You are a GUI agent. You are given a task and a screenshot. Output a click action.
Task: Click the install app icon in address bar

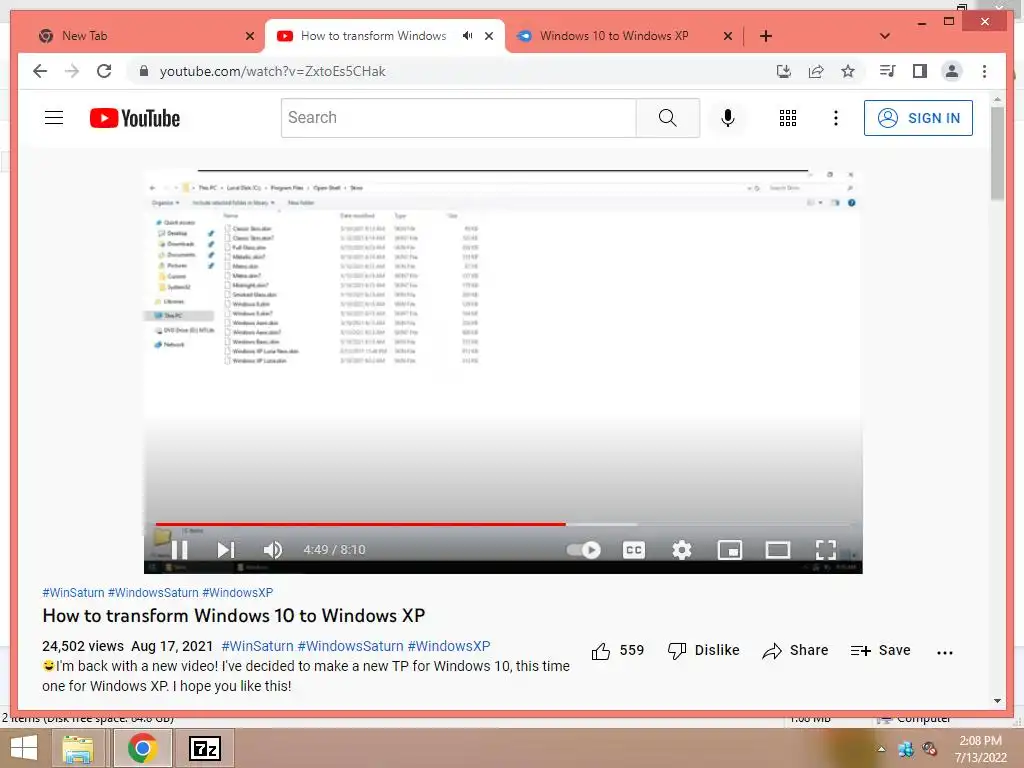(784, 71)
